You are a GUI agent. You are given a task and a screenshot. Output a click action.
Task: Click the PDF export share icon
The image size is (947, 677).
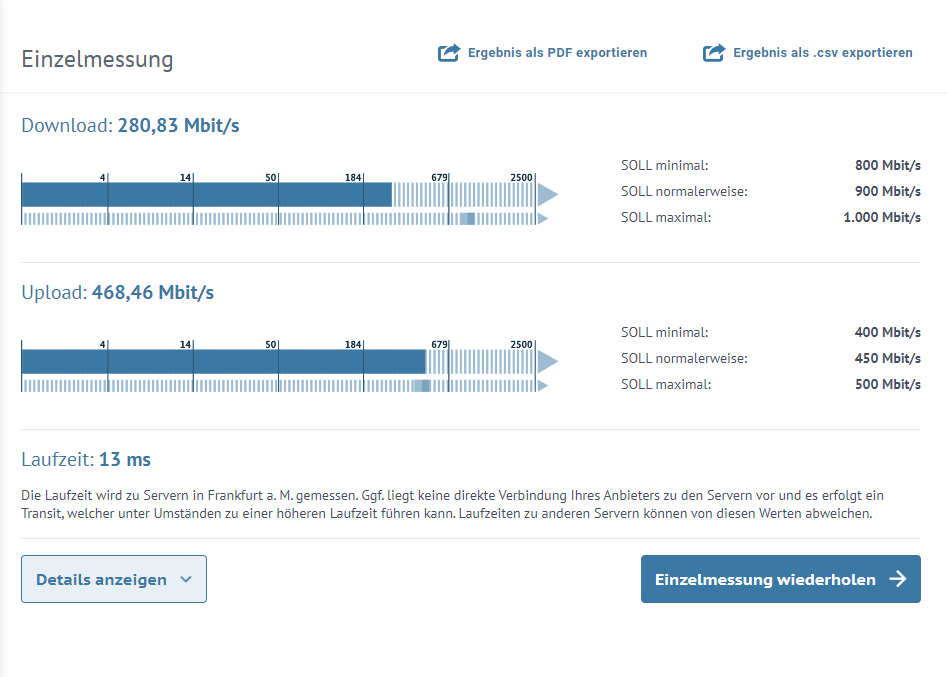click(x=449, y=53)
